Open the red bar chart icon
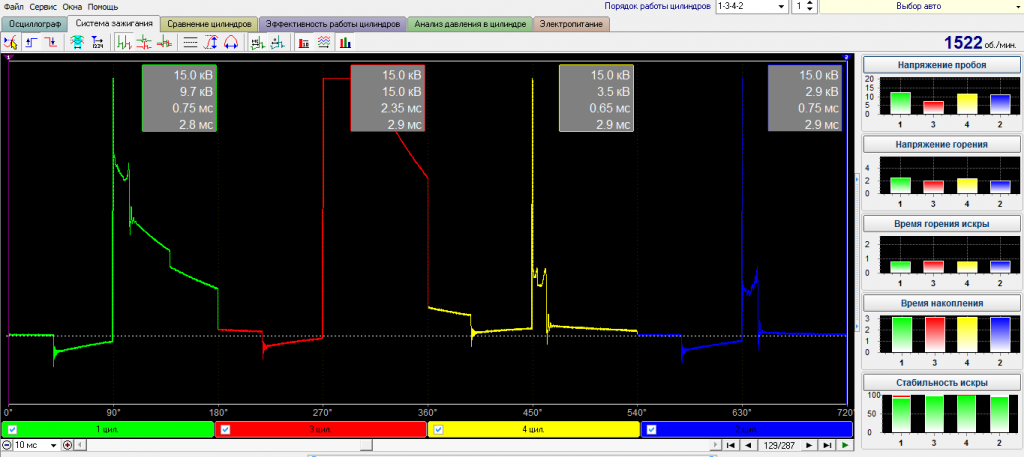The height and width of the screenshot is (457, 1024). point(304,43)
